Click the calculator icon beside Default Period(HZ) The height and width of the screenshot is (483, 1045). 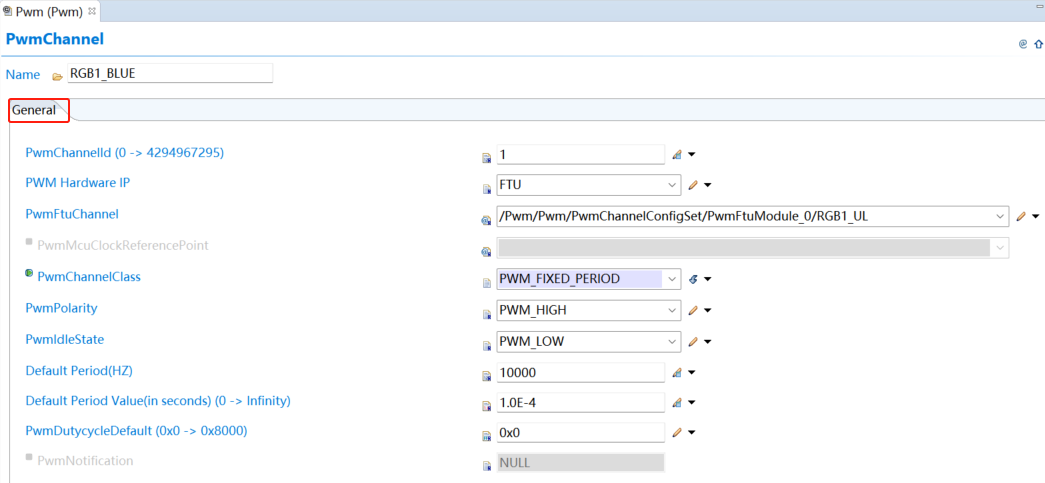[x=677, y=373]
